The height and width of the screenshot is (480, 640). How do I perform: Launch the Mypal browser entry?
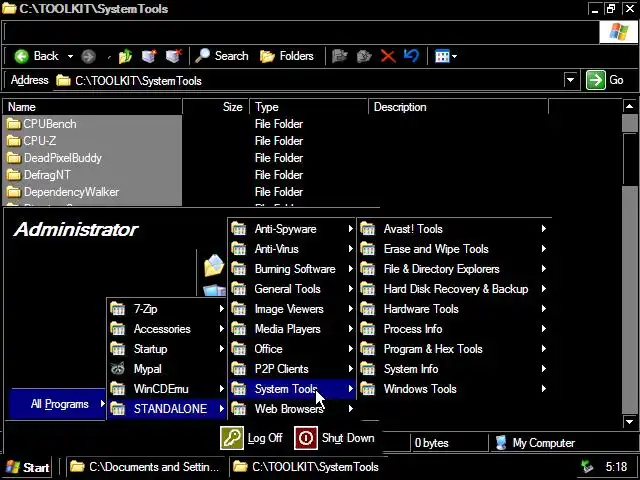(x=167, y=369)
